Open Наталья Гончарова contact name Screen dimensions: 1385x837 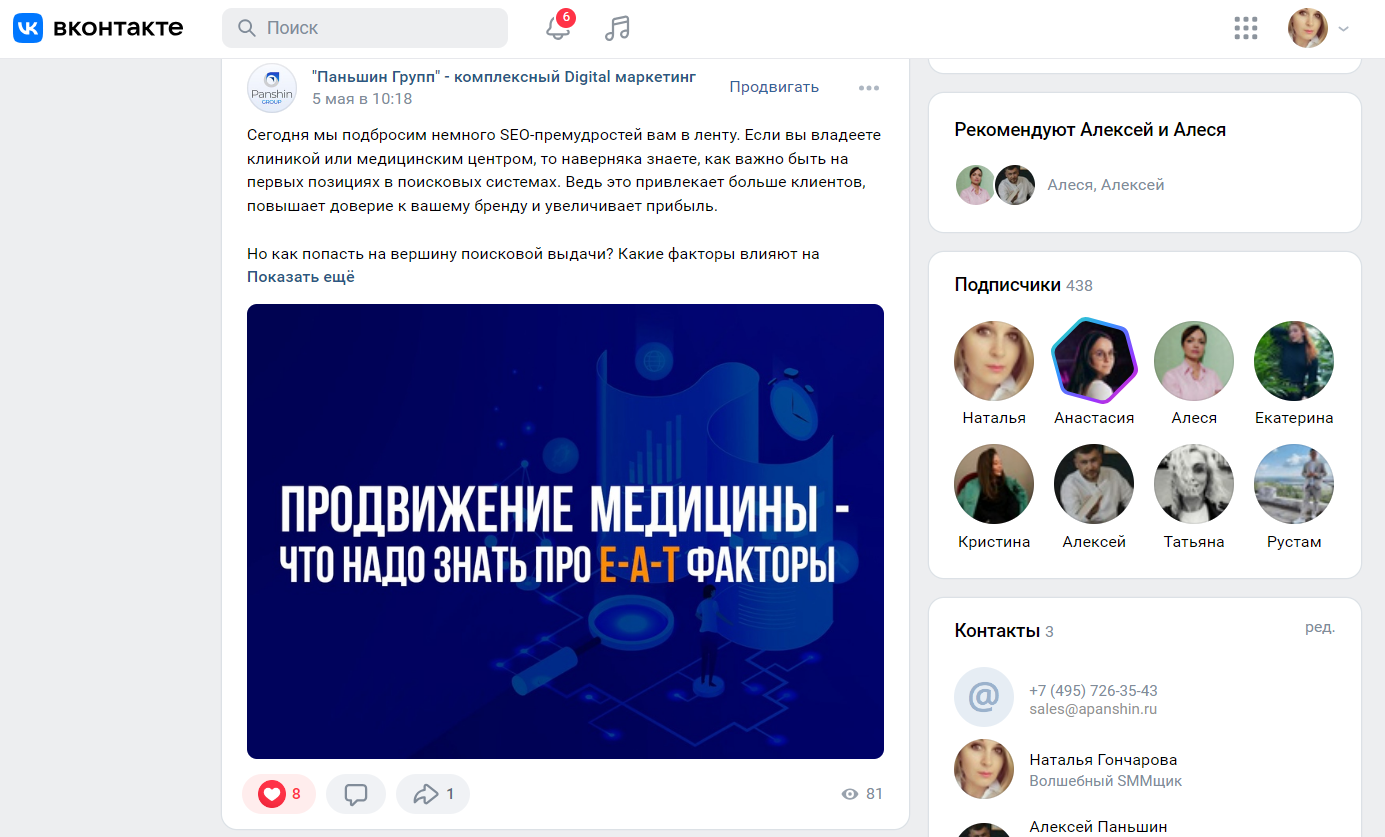(x=1103, y=760)
